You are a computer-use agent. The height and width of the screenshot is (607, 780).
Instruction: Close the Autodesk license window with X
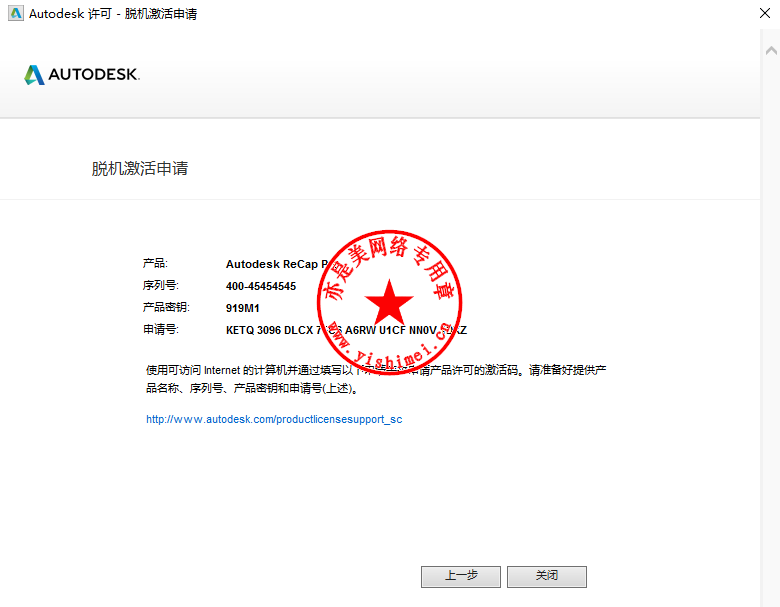click(x=765, y=13)
